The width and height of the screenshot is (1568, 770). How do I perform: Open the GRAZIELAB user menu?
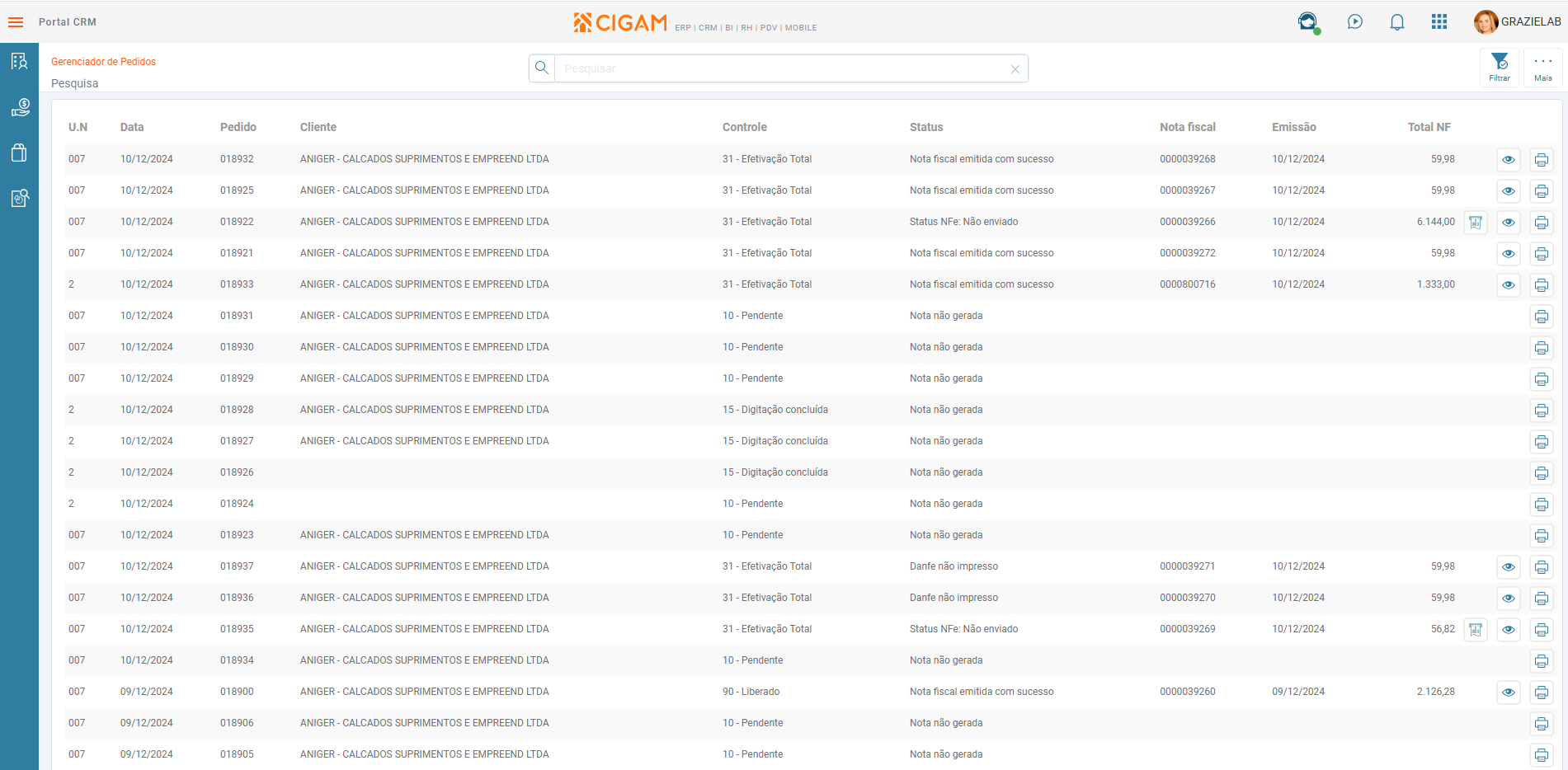tap(1531, 22)
